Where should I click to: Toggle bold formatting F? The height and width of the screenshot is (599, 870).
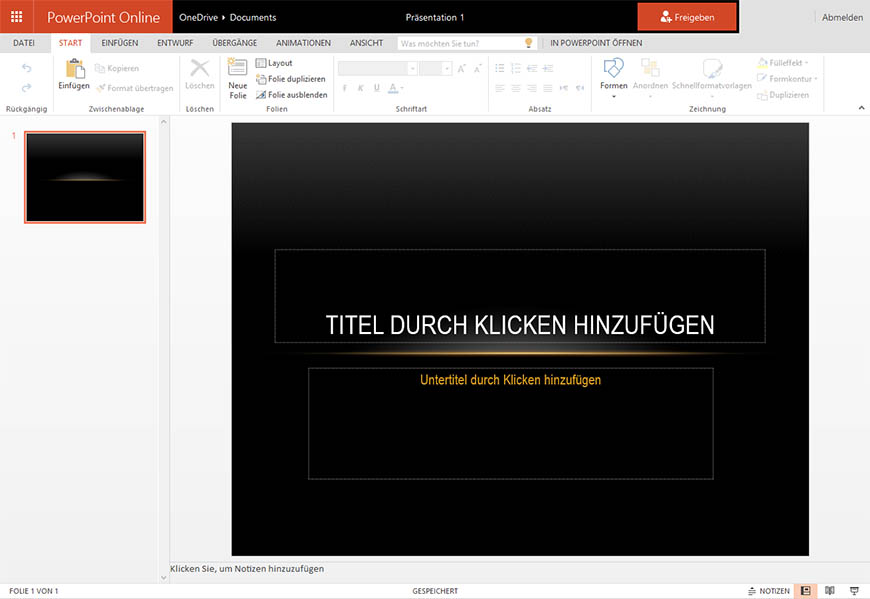tap(345, 88)
